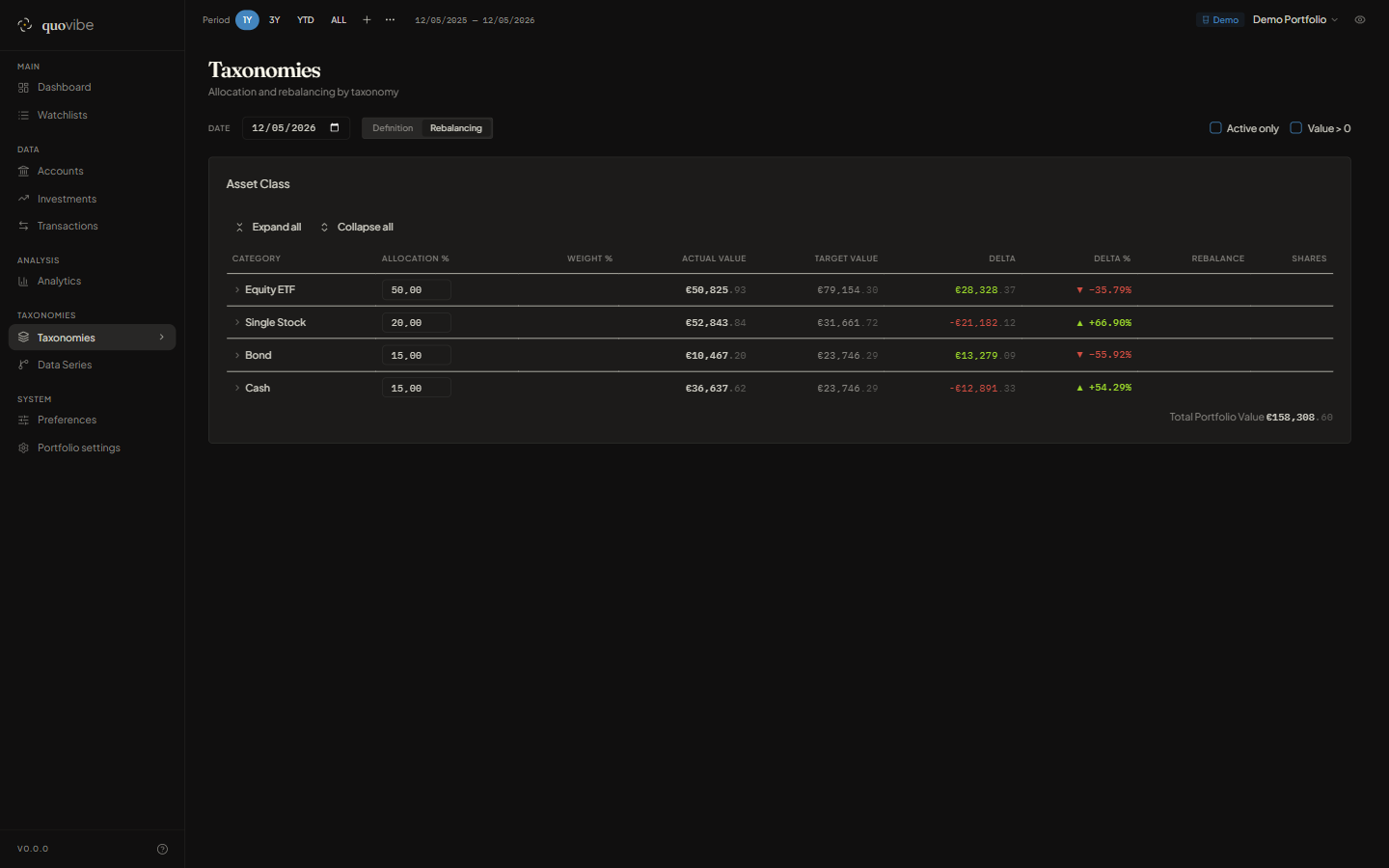Select the YTD period
1389x868 pixels.
pos(306,19)
